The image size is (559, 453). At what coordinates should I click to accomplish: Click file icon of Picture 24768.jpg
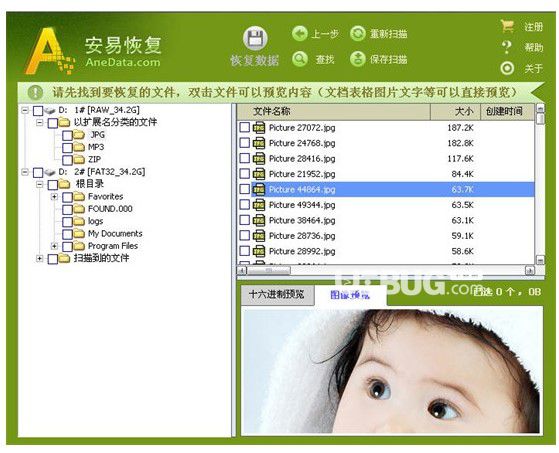click(259, 143)
